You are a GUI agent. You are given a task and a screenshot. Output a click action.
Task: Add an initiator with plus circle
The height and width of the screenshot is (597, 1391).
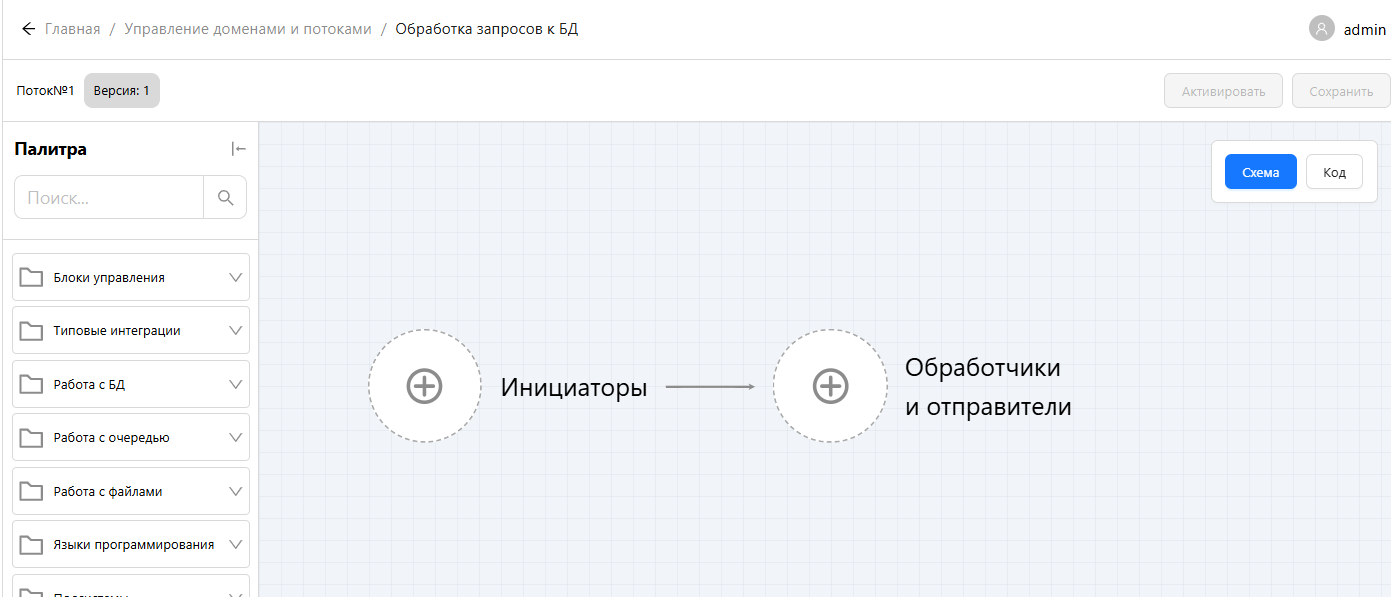coord(424,386)
